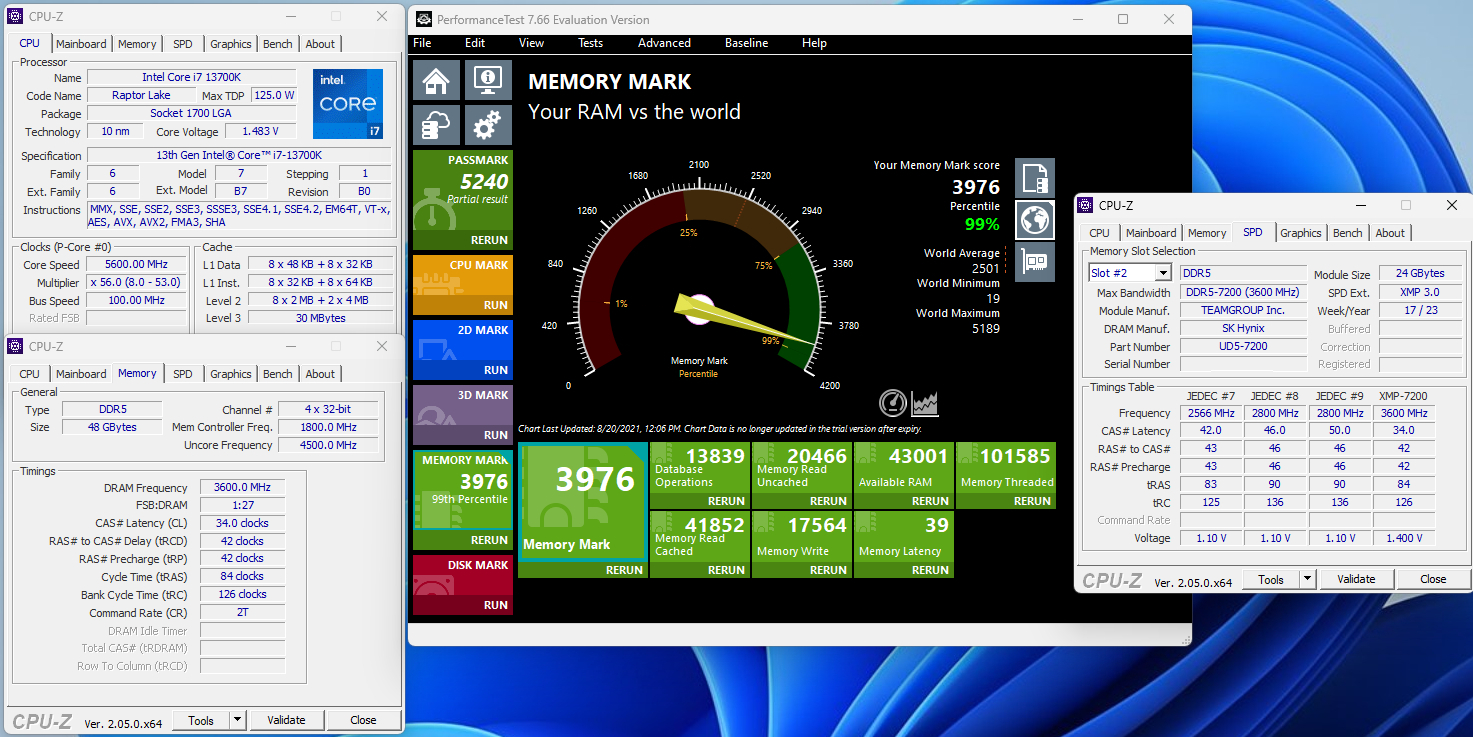The image size is (1473, 737).
Task: Open the Advanced menu
Action: pos(665,43)
